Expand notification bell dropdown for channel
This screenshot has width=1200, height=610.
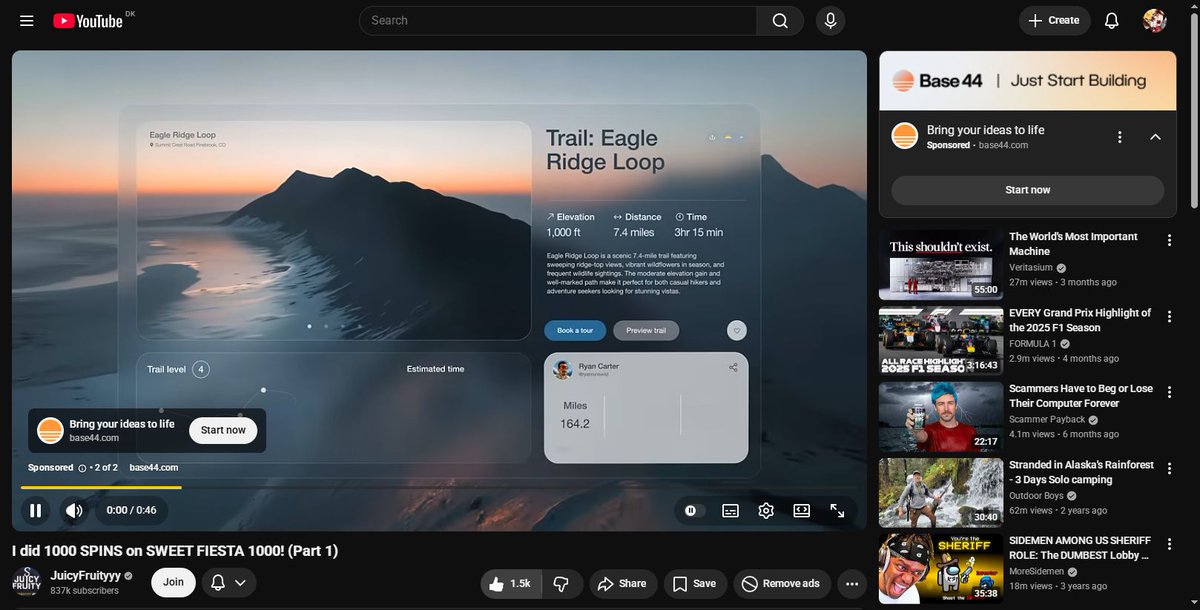point(229,582)
